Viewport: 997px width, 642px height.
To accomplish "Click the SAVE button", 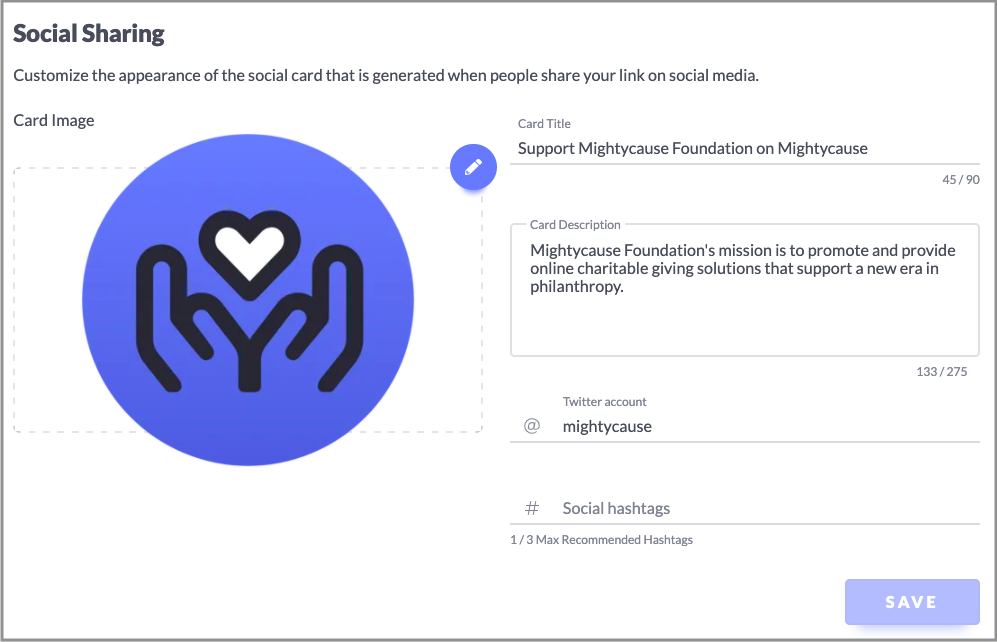I will pos(912,602).
